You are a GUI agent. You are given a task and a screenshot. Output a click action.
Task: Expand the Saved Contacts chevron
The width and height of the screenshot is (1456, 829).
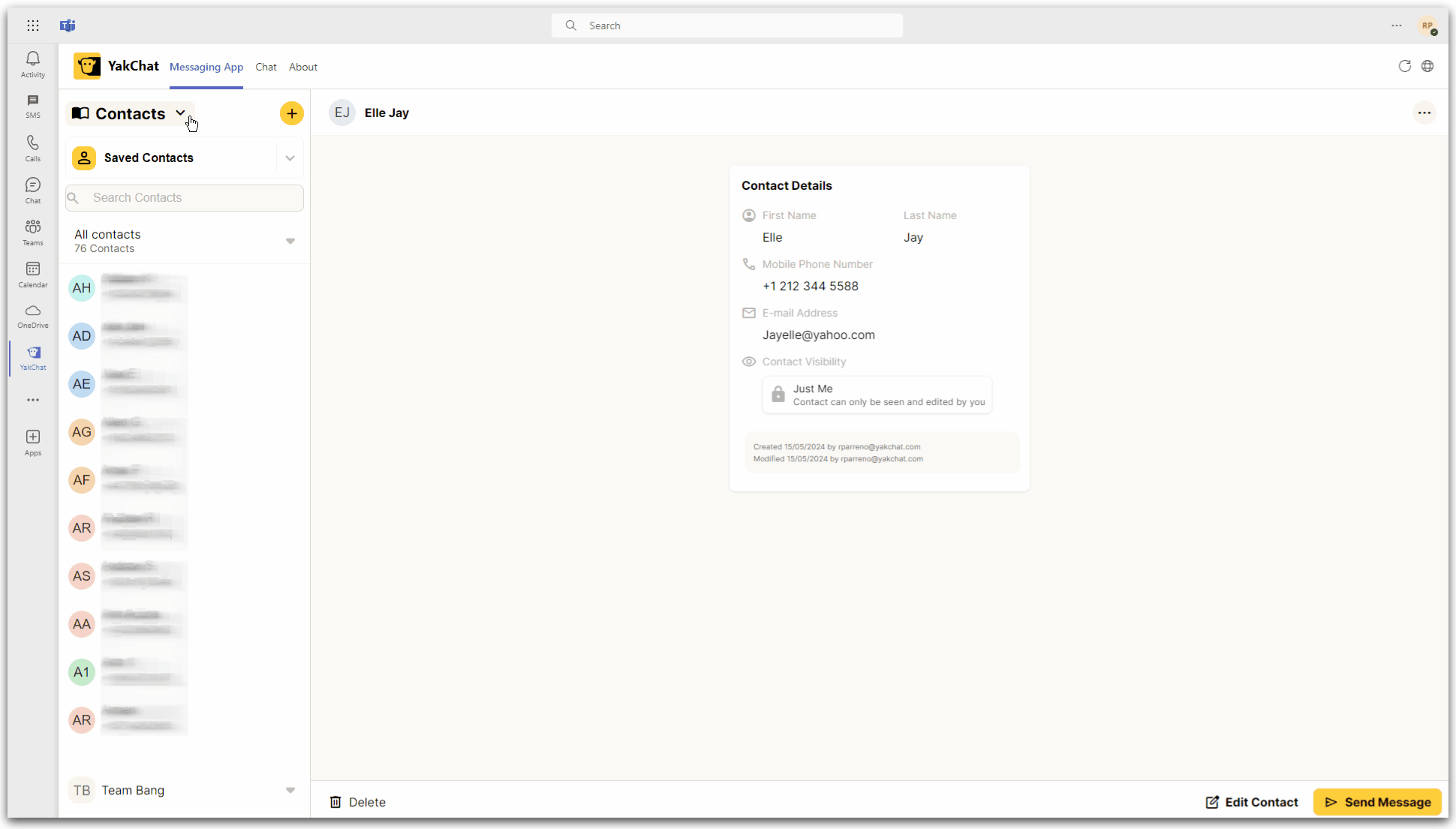tap(290, 158)
